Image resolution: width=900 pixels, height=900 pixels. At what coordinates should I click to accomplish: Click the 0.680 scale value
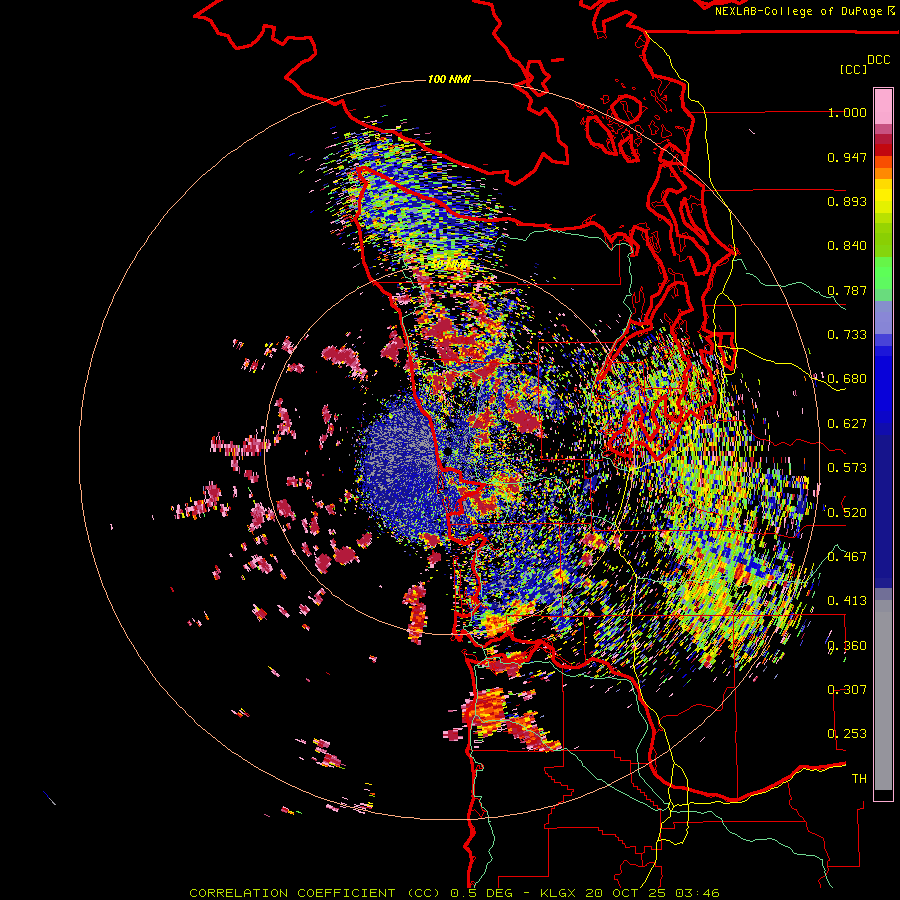point(847,379)
